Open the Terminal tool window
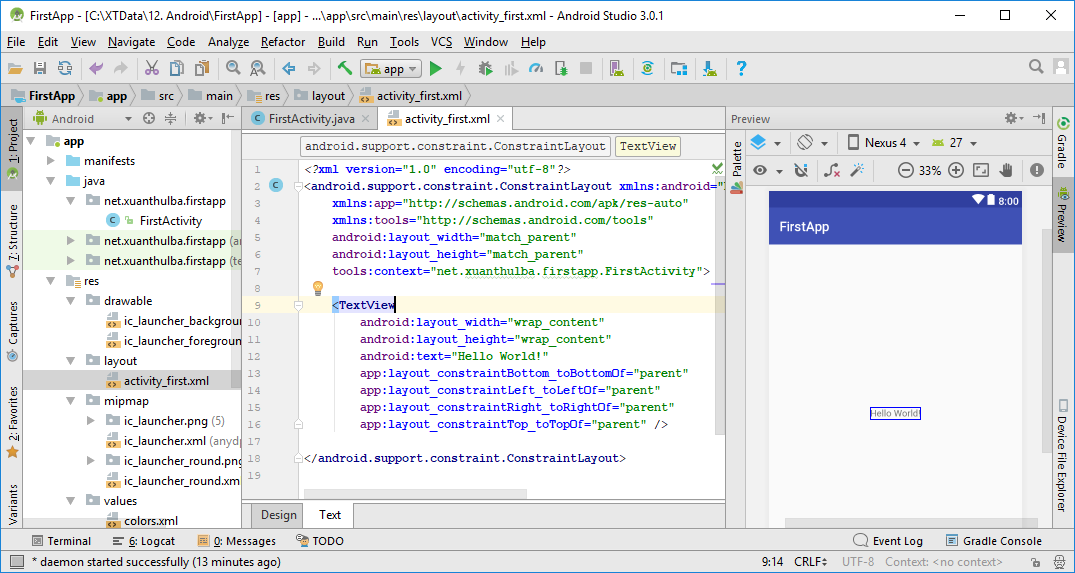 tap(62, 541)
